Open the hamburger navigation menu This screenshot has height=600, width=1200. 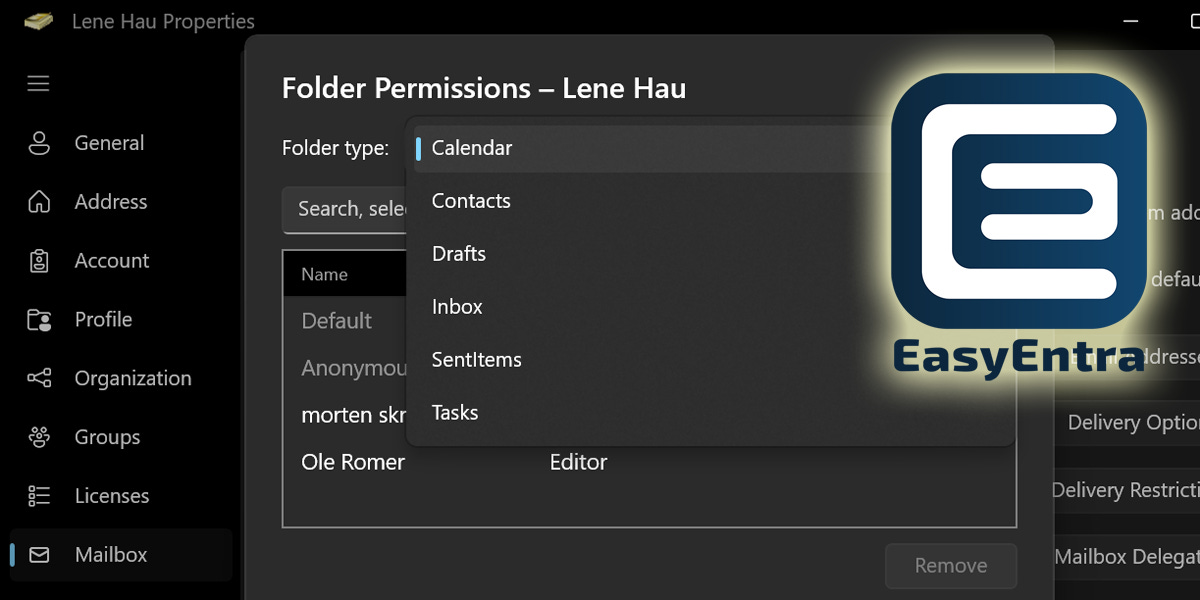(x=38, y=83)
